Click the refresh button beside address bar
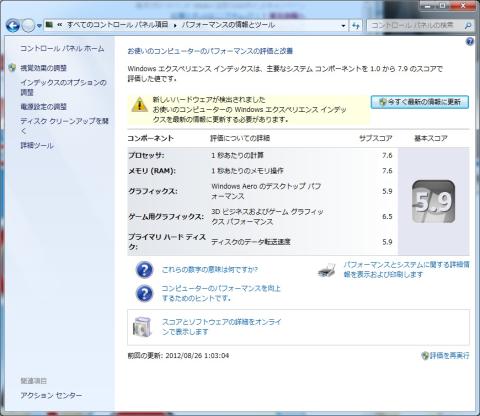480x416 pixels. 356,25
